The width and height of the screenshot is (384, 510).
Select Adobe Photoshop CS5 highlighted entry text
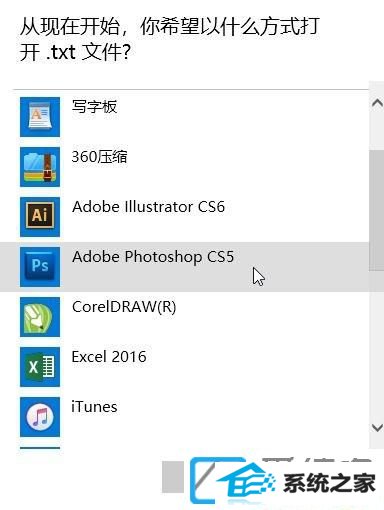(x=153, y=257)
